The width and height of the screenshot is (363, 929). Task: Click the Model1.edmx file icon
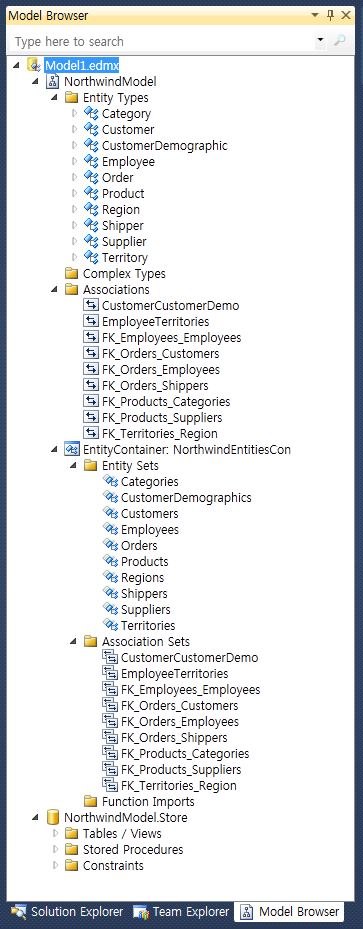point(33,65)
